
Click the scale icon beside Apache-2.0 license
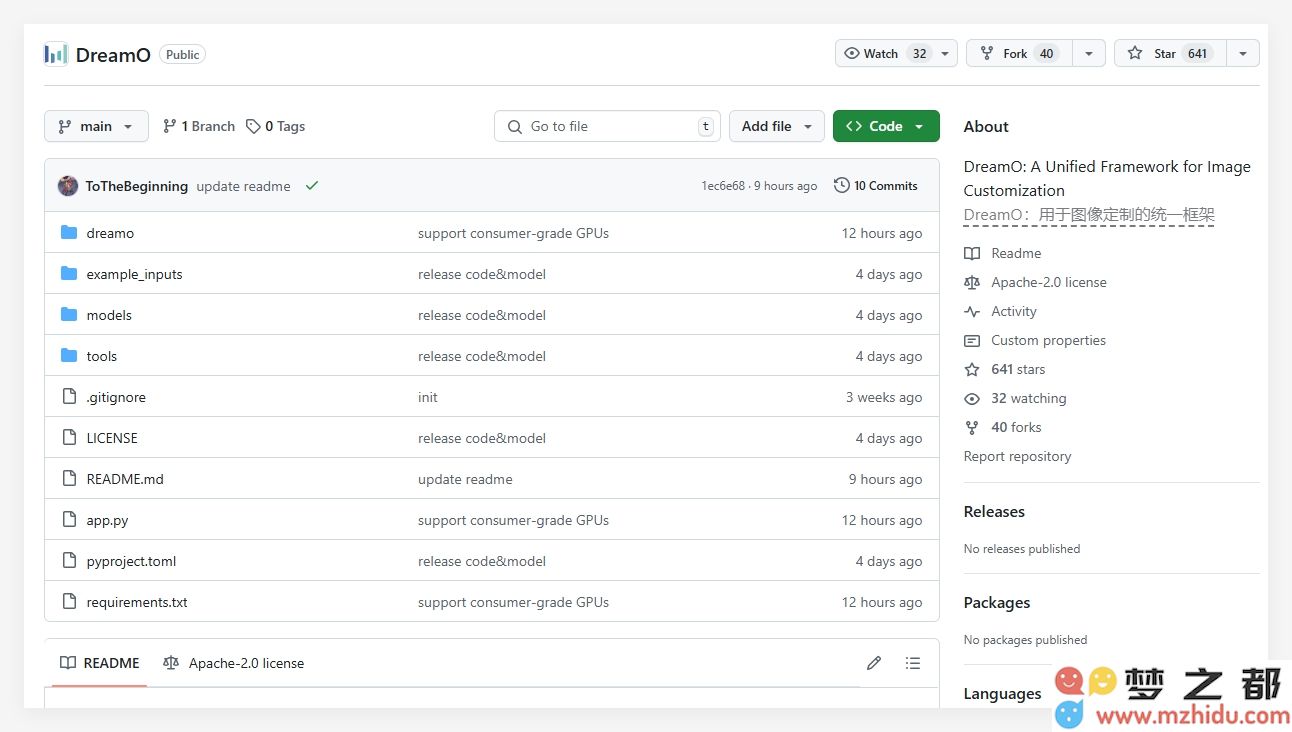pos(972,283)
